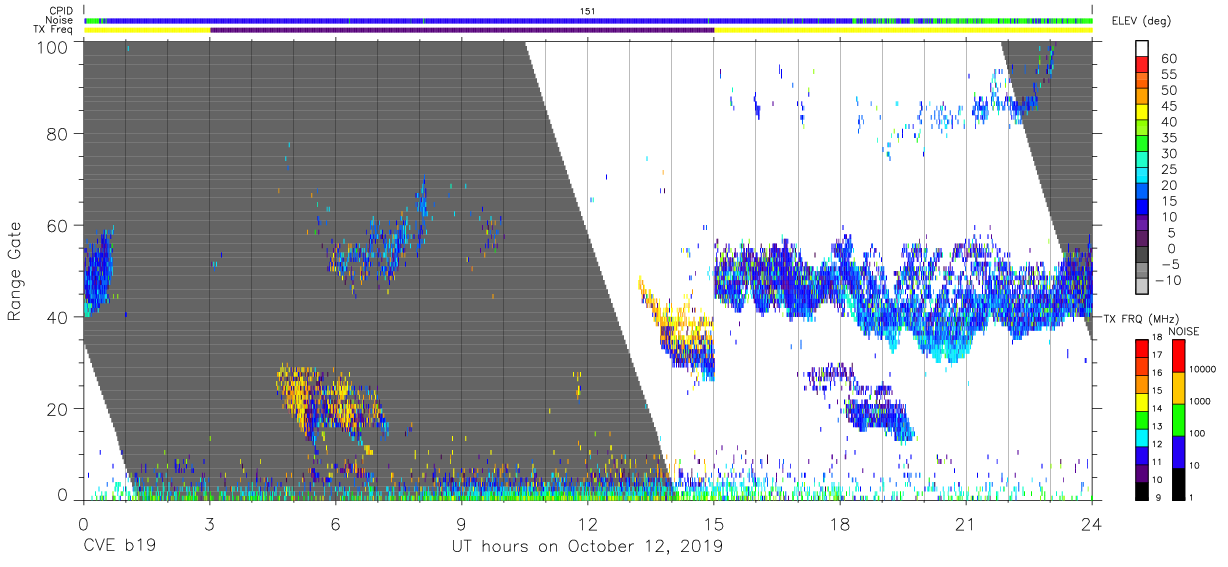Click the NOISE legend label 1
This screenshot has width=1228, height=567.
1190,497
